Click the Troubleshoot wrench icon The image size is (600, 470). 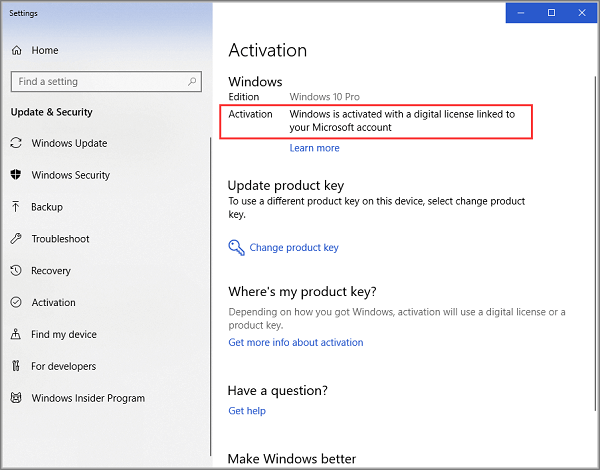(x=16, y=239)
